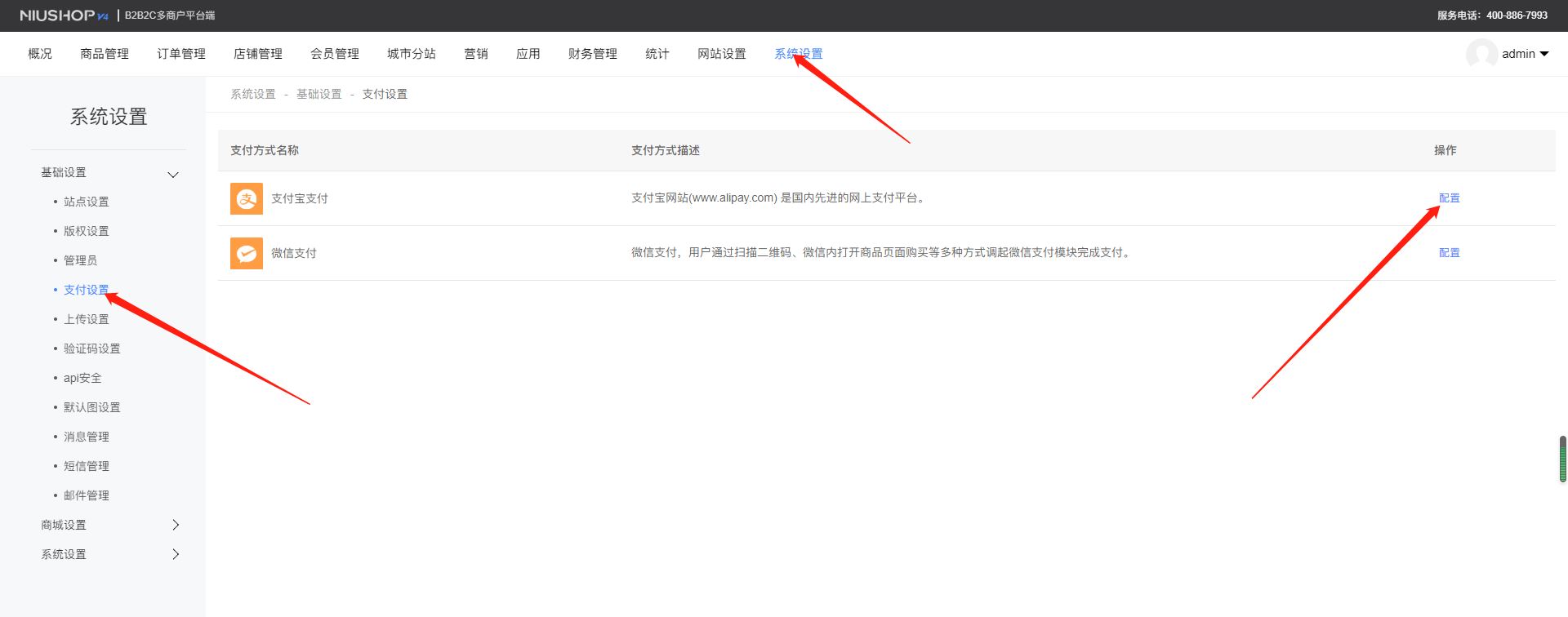Viewport: 1568px width, 617px height.
Task: Select 支付设置 in sidebar
Action: coord(87,290)
